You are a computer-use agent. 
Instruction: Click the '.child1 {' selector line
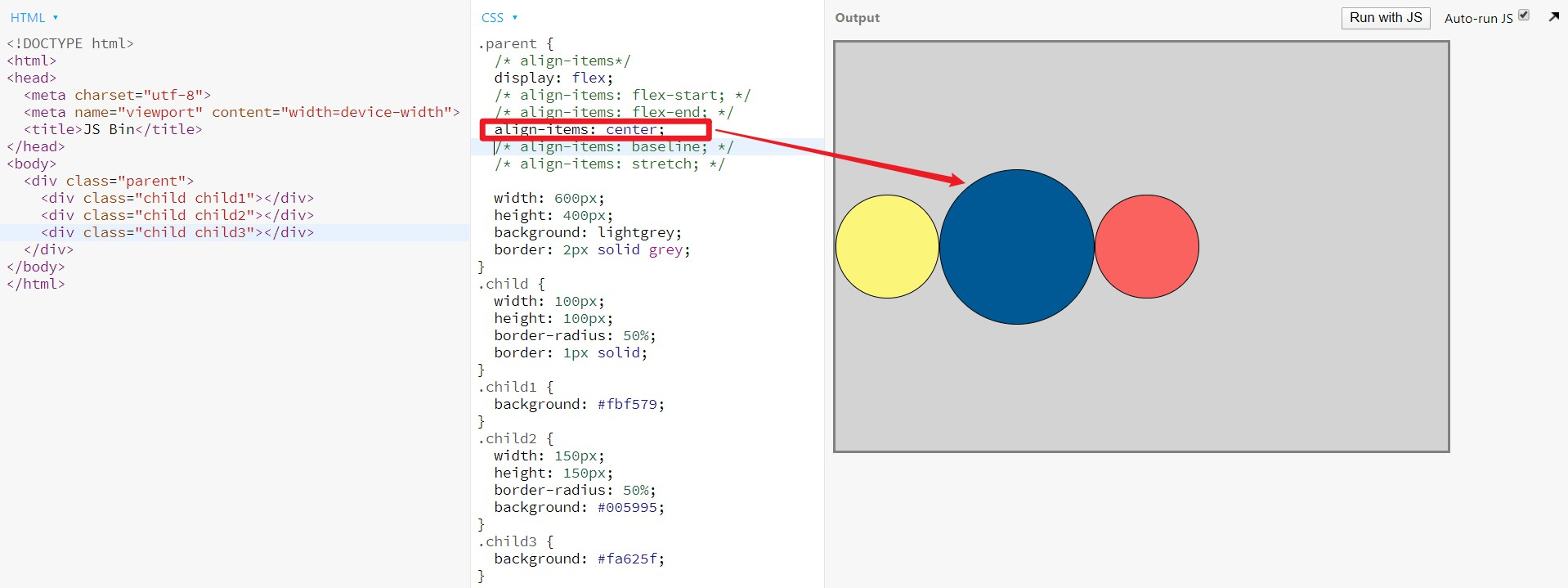tap(515, 387)
